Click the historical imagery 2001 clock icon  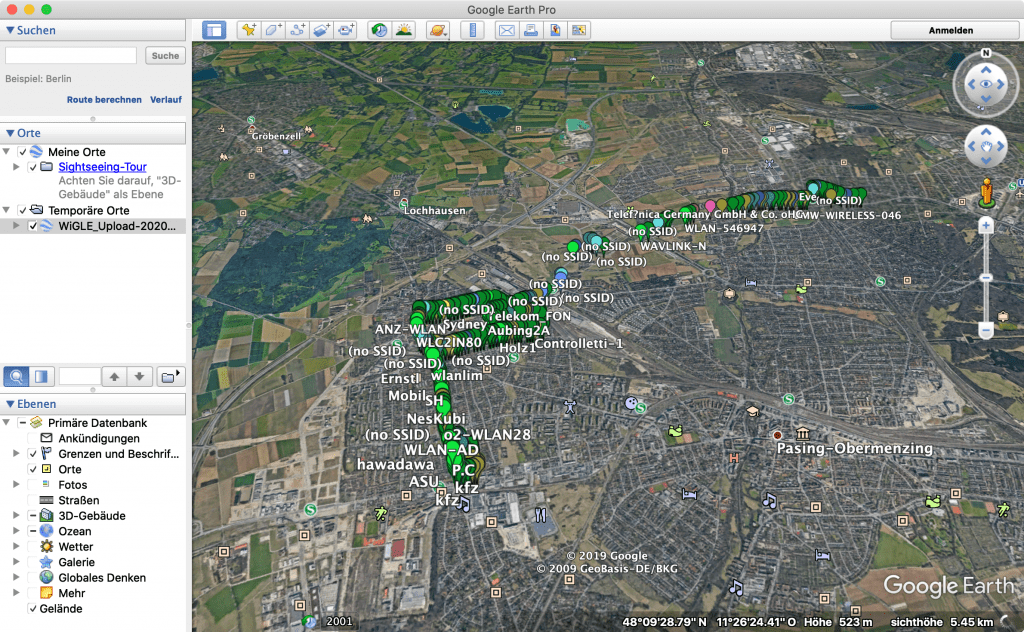[x=310, y=622]
